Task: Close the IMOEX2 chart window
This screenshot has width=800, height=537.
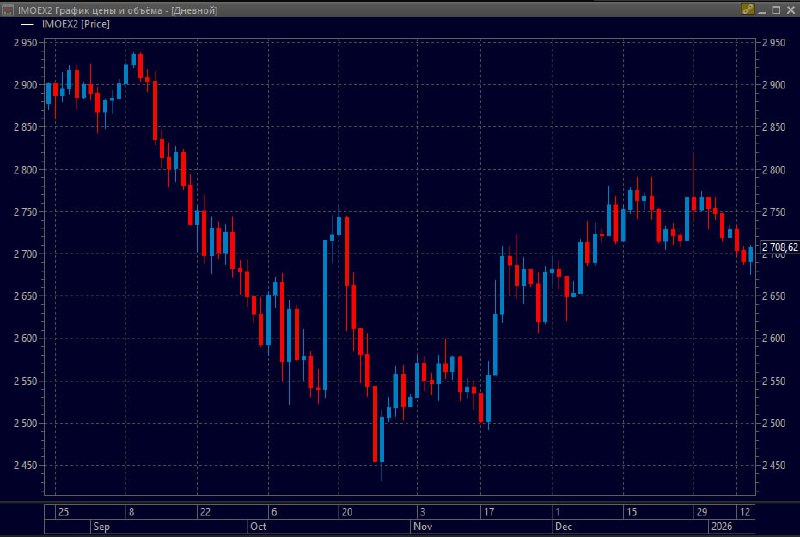Action: [790, 9]
